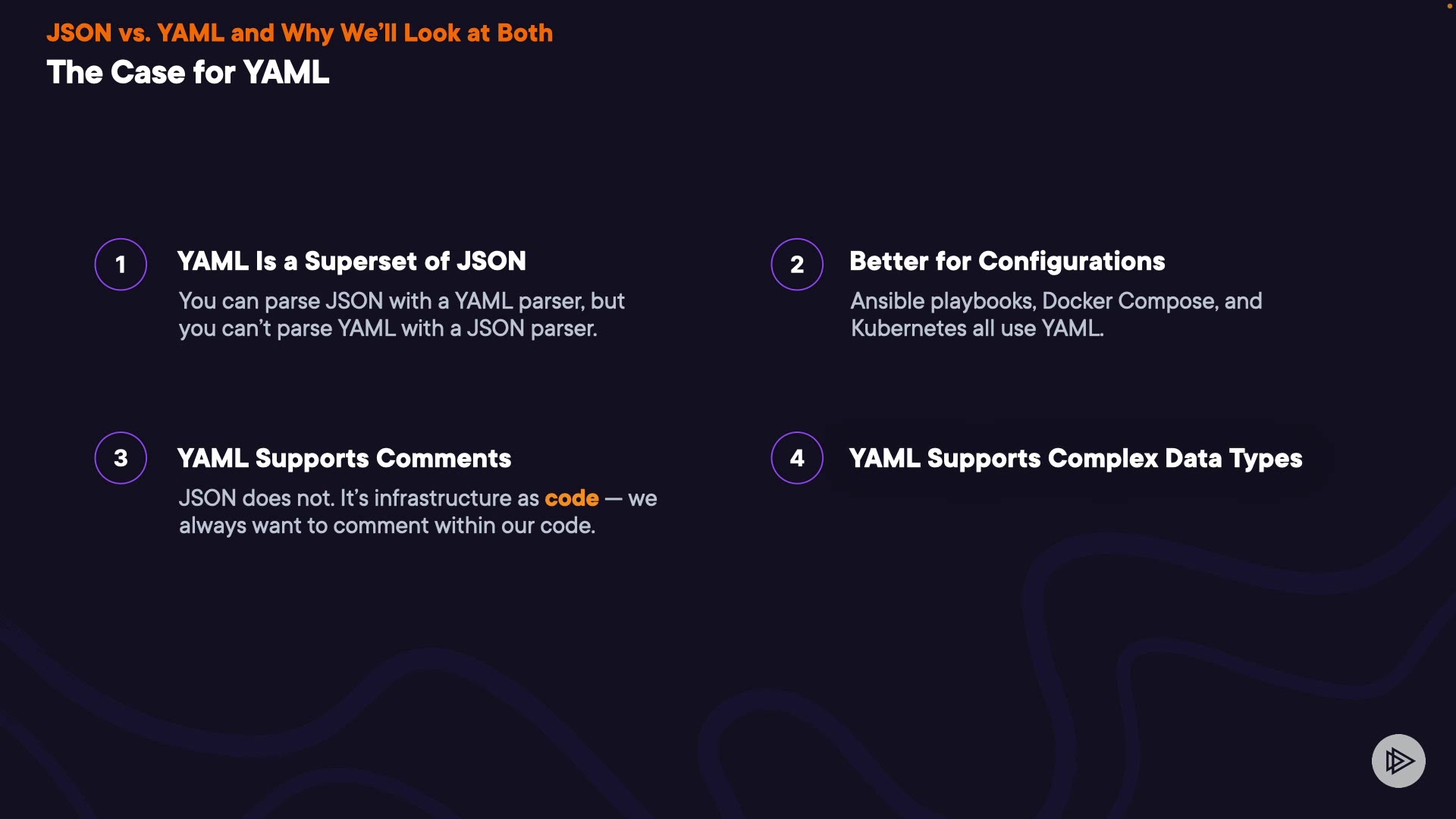This screenshot has width=1456, height=819.
Task: Click the small orange dot in the corner
Action: point(1449,6)
